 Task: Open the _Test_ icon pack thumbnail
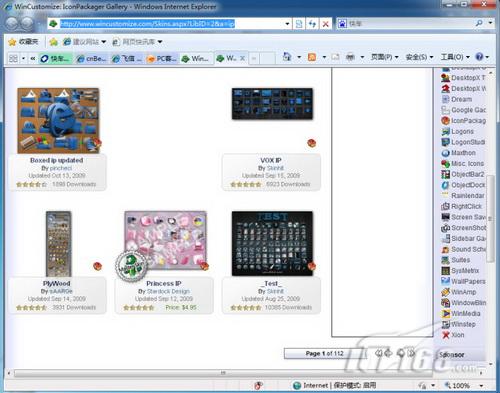pyautogui.click(x=272, y=243)
